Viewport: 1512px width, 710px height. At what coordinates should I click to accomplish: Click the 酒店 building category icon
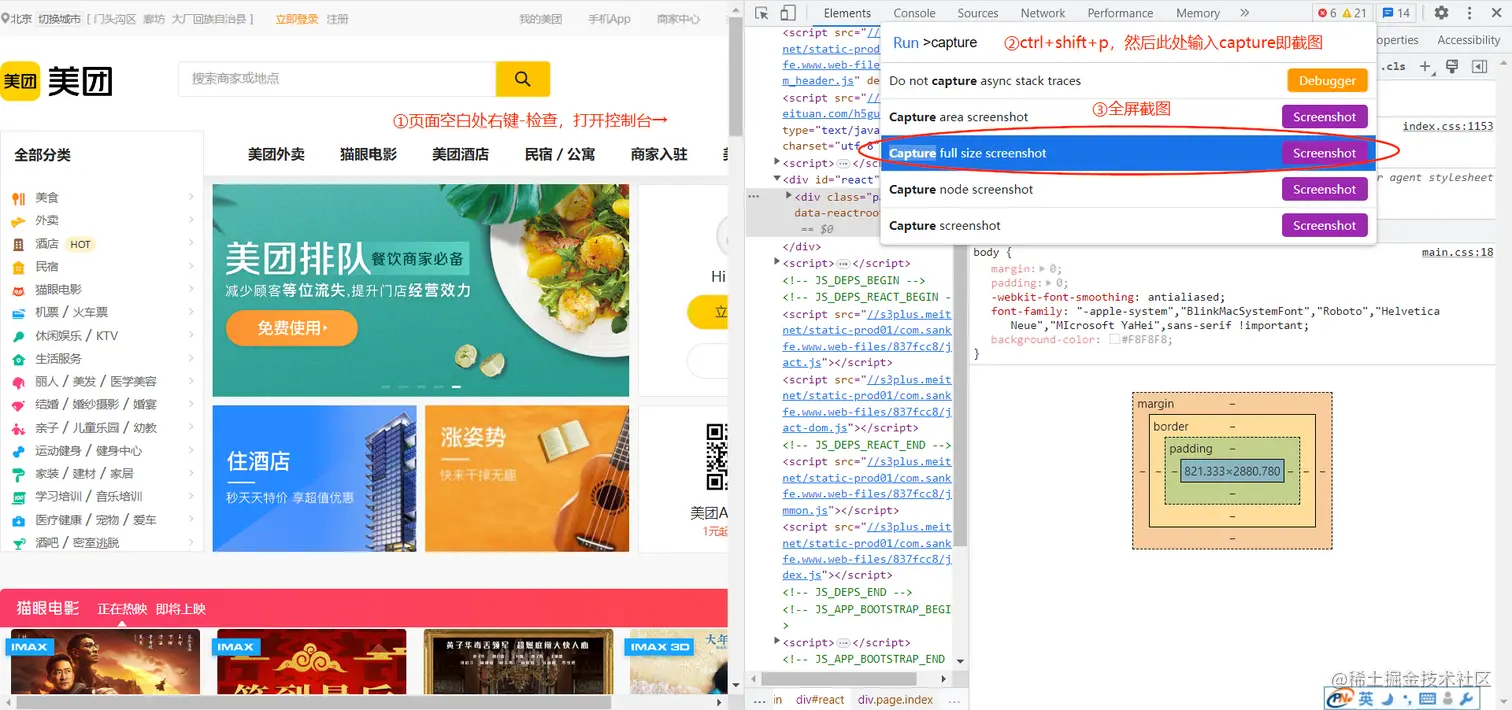(18, 244)
